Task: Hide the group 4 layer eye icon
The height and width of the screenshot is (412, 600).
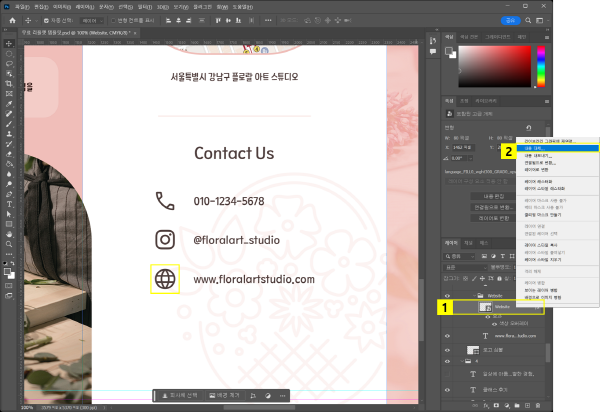Action: click(x=447, y=361)
